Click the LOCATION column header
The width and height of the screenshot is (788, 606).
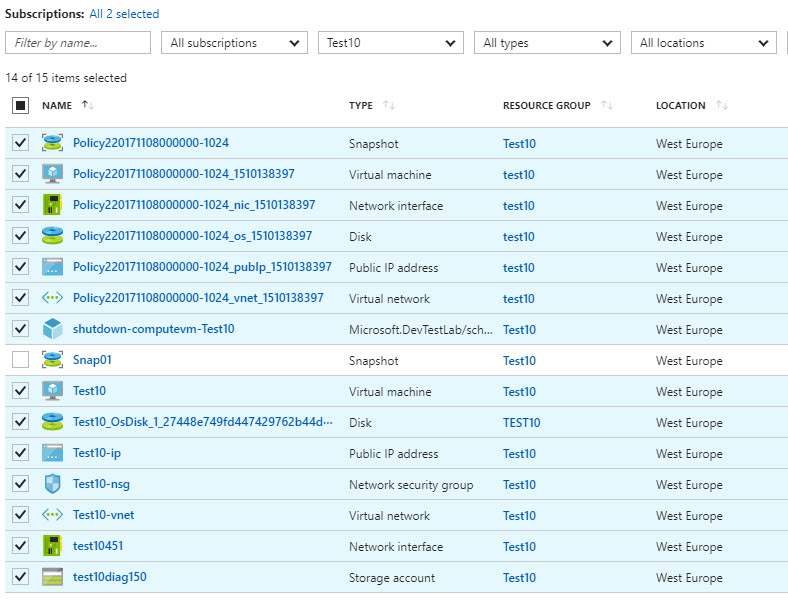(x=680, y=106)
